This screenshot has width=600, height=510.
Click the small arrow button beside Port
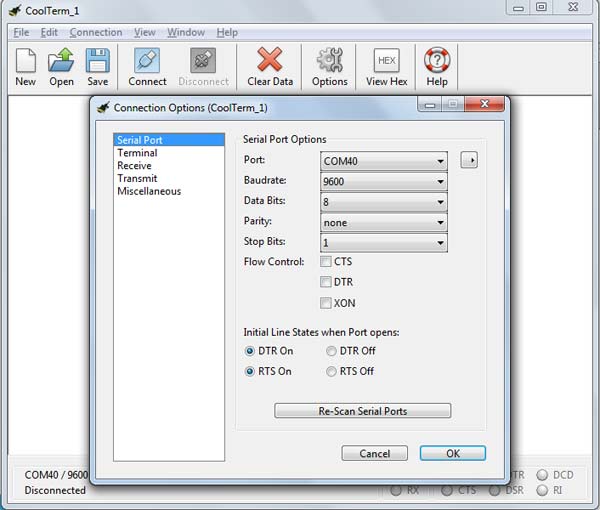(469, 160)
